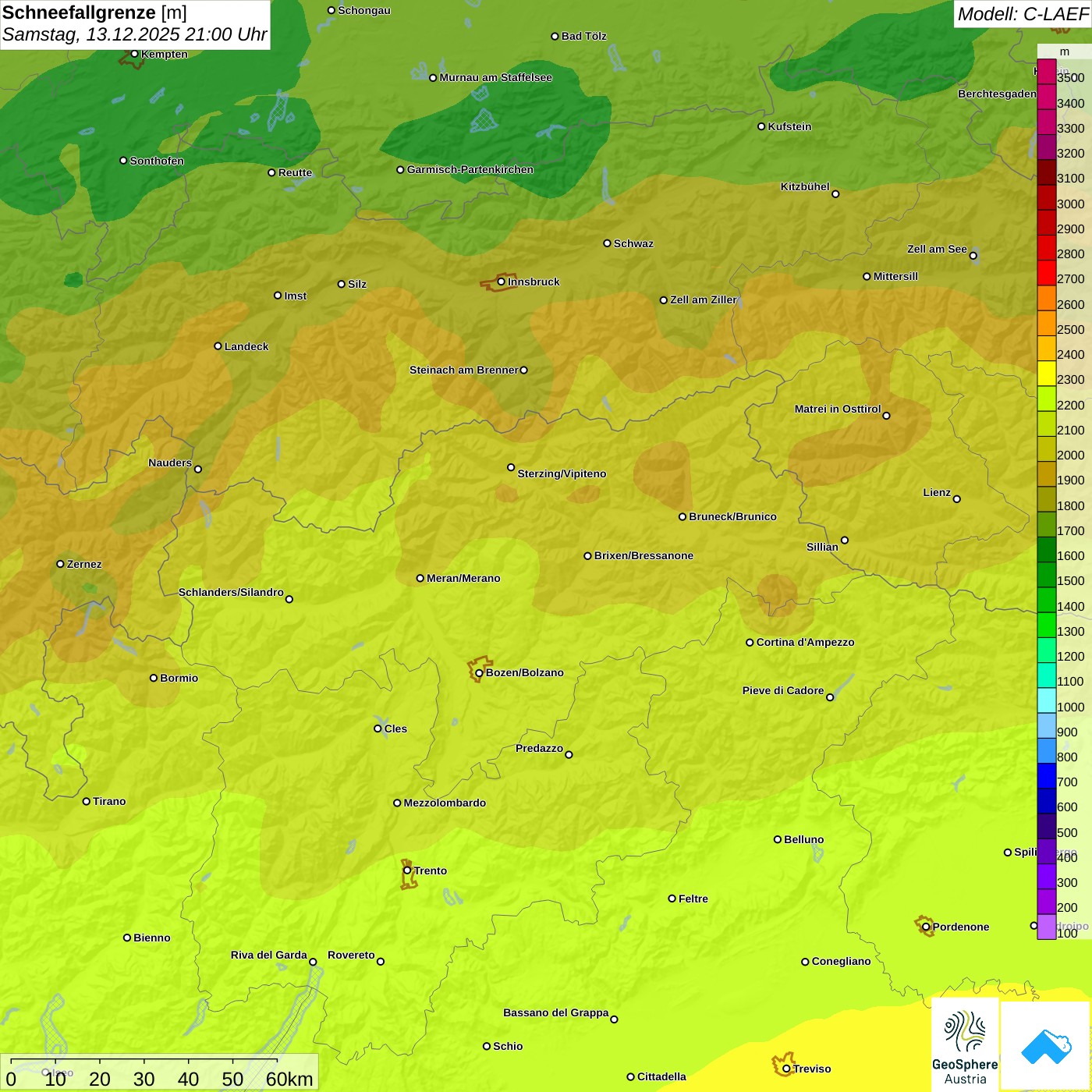Viewport: 1092px width, 1092px height.
Task: Click the Mezzolombardo label
Action: pyautogui.click(x=445, y=803)
